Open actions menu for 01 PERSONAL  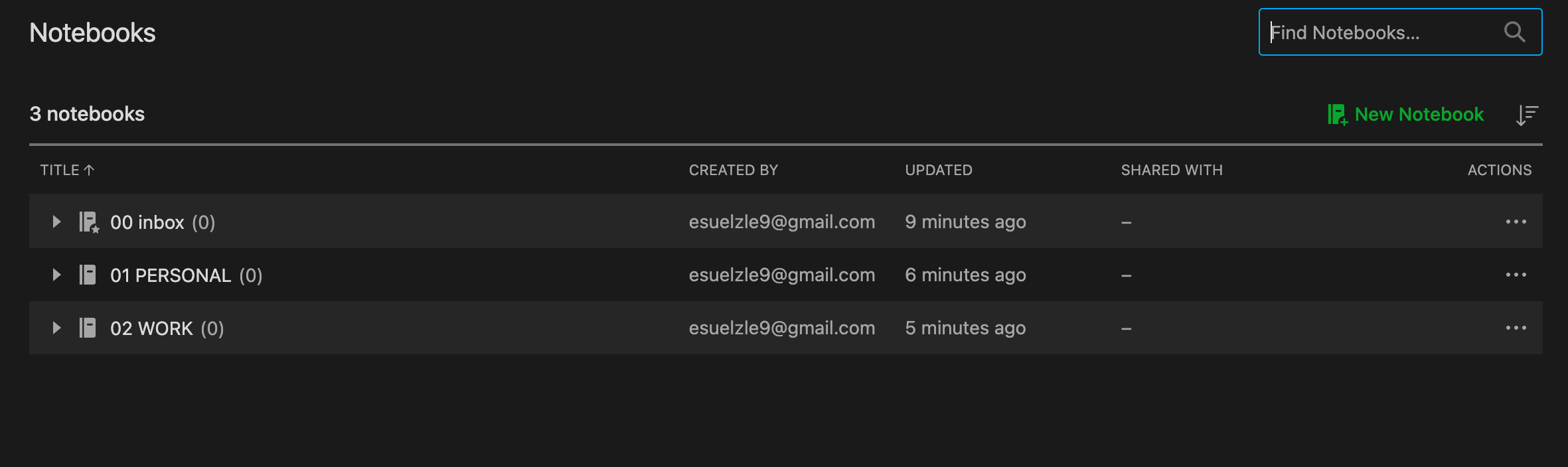[x=1516, y=275]
